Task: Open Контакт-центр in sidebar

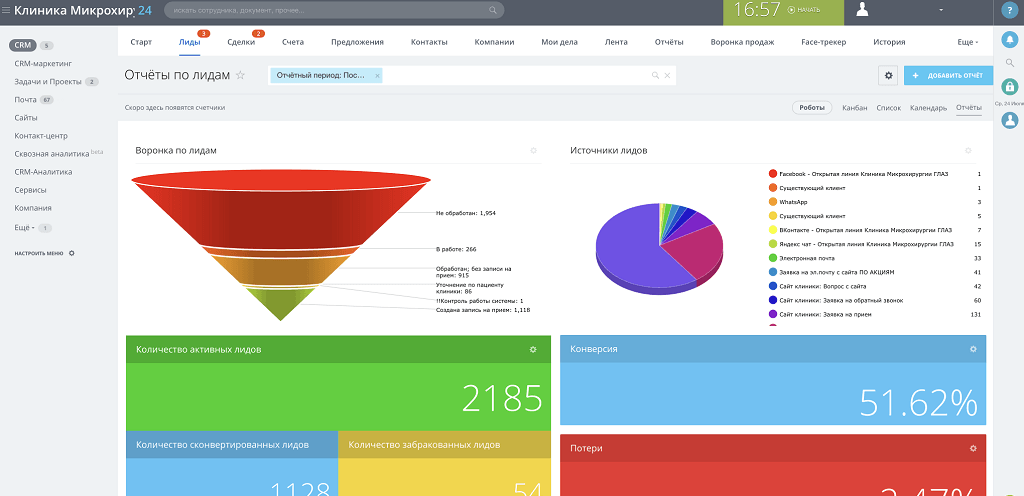Action: [41, 136]
